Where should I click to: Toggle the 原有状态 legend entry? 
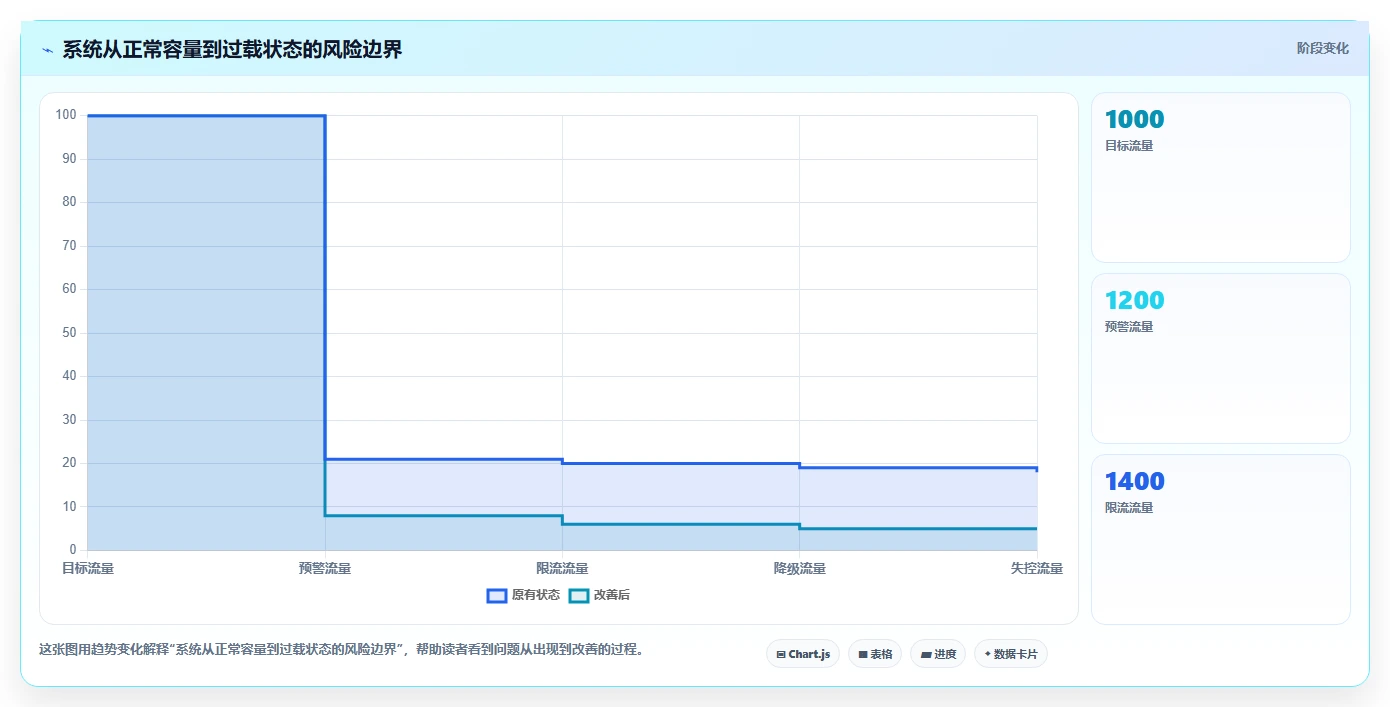point(523,595)
